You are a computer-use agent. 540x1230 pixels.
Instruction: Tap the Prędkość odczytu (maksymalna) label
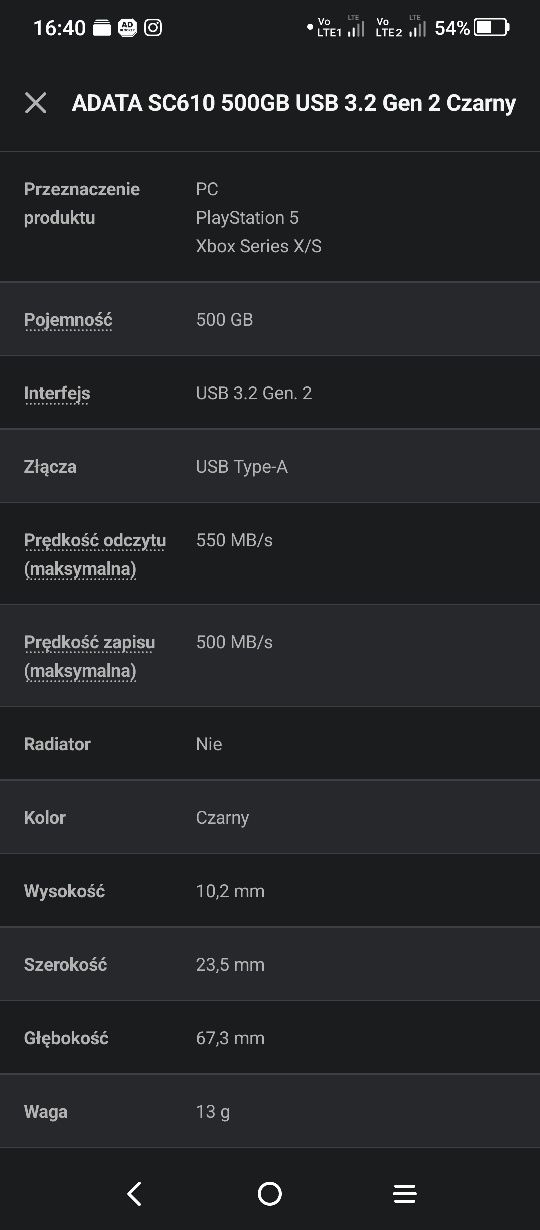tap(95, 555)
